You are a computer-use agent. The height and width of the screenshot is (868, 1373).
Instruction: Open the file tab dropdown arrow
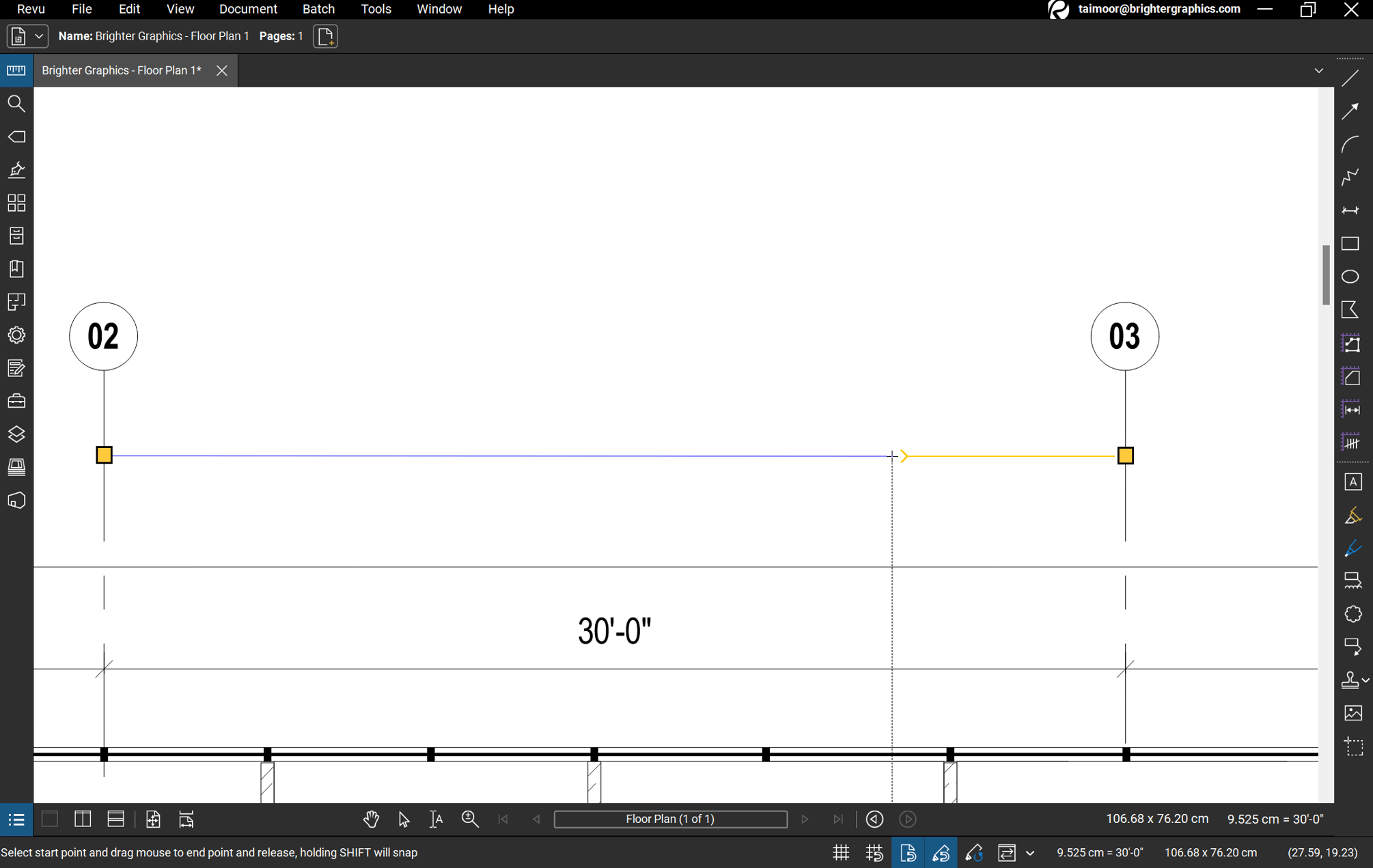39,36
